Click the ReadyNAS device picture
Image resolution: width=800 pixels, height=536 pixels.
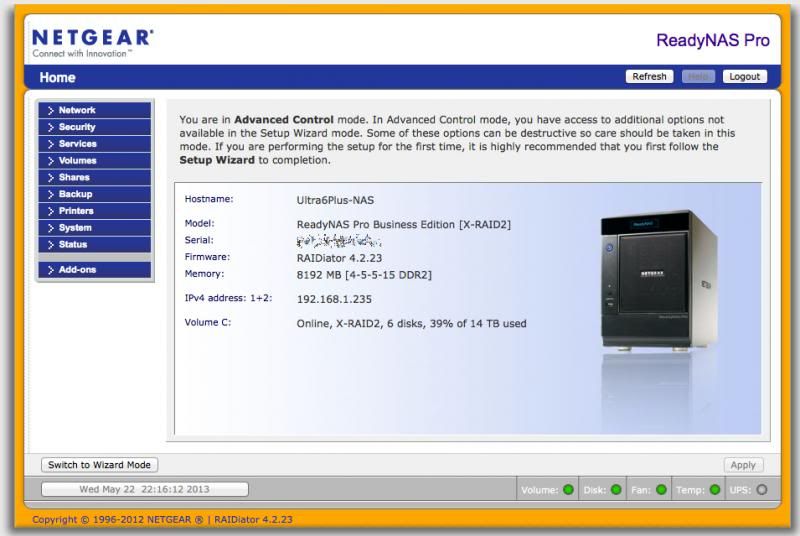659,280
